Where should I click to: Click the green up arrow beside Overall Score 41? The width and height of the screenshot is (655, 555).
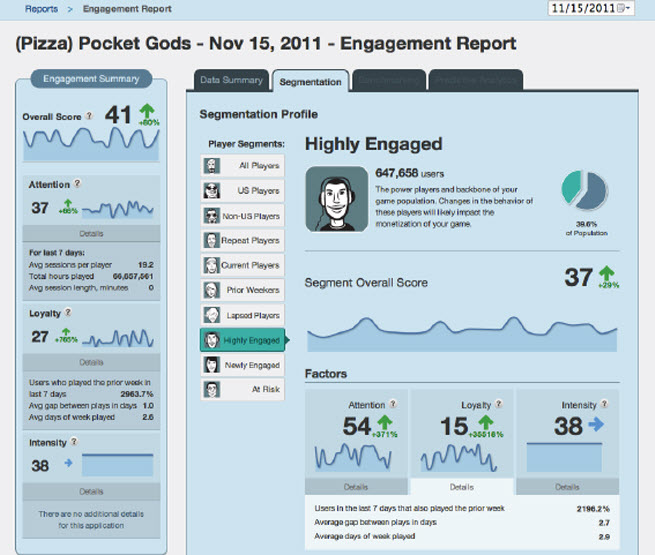pos(147,112)
